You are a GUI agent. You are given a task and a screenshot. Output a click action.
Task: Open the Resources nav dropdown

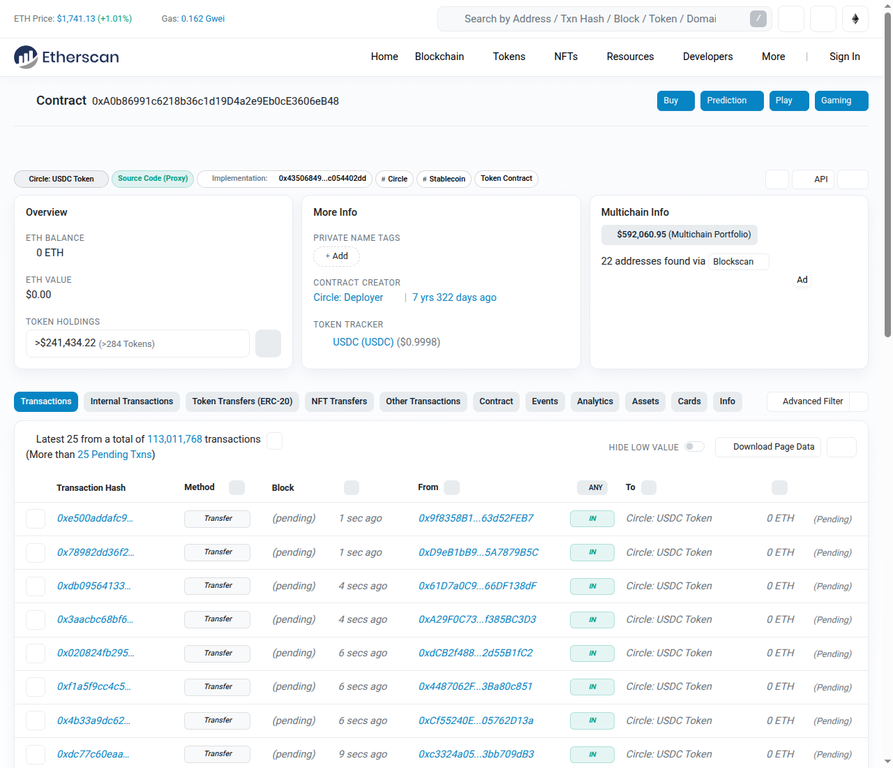pyautogui.click(x=630, y=56)
